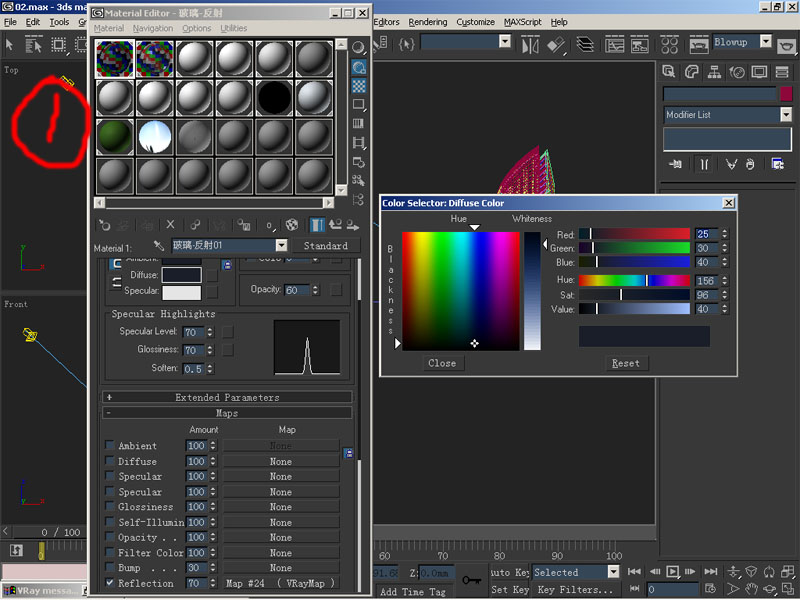The width and height of the screenshot is (800, 600).
Task: Open the Rendering menu
Action: coord(427,22)
